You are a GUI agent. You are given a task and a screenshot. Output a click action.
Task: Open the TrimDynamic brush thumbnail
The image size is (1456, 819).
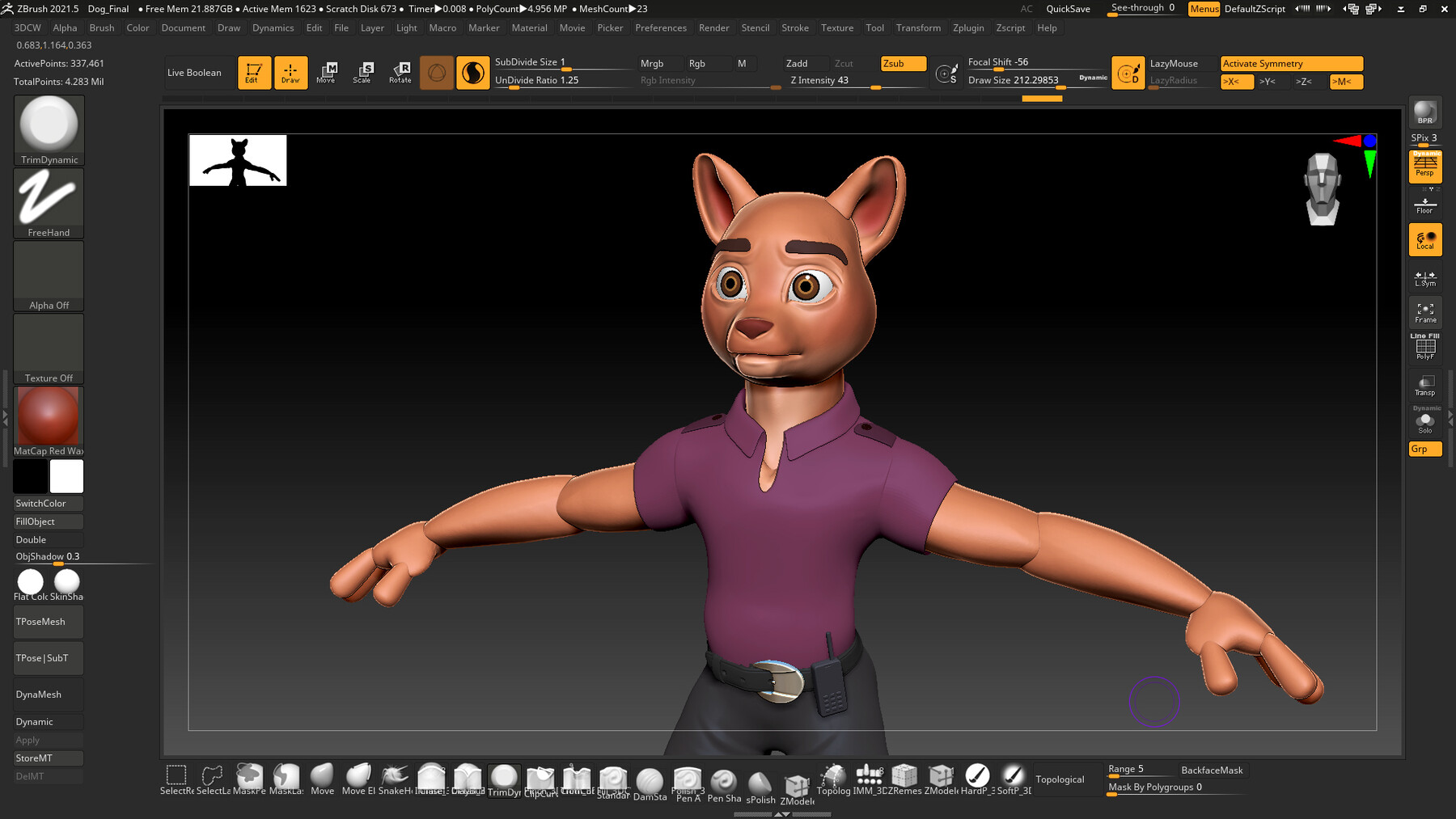pos(49,130)
